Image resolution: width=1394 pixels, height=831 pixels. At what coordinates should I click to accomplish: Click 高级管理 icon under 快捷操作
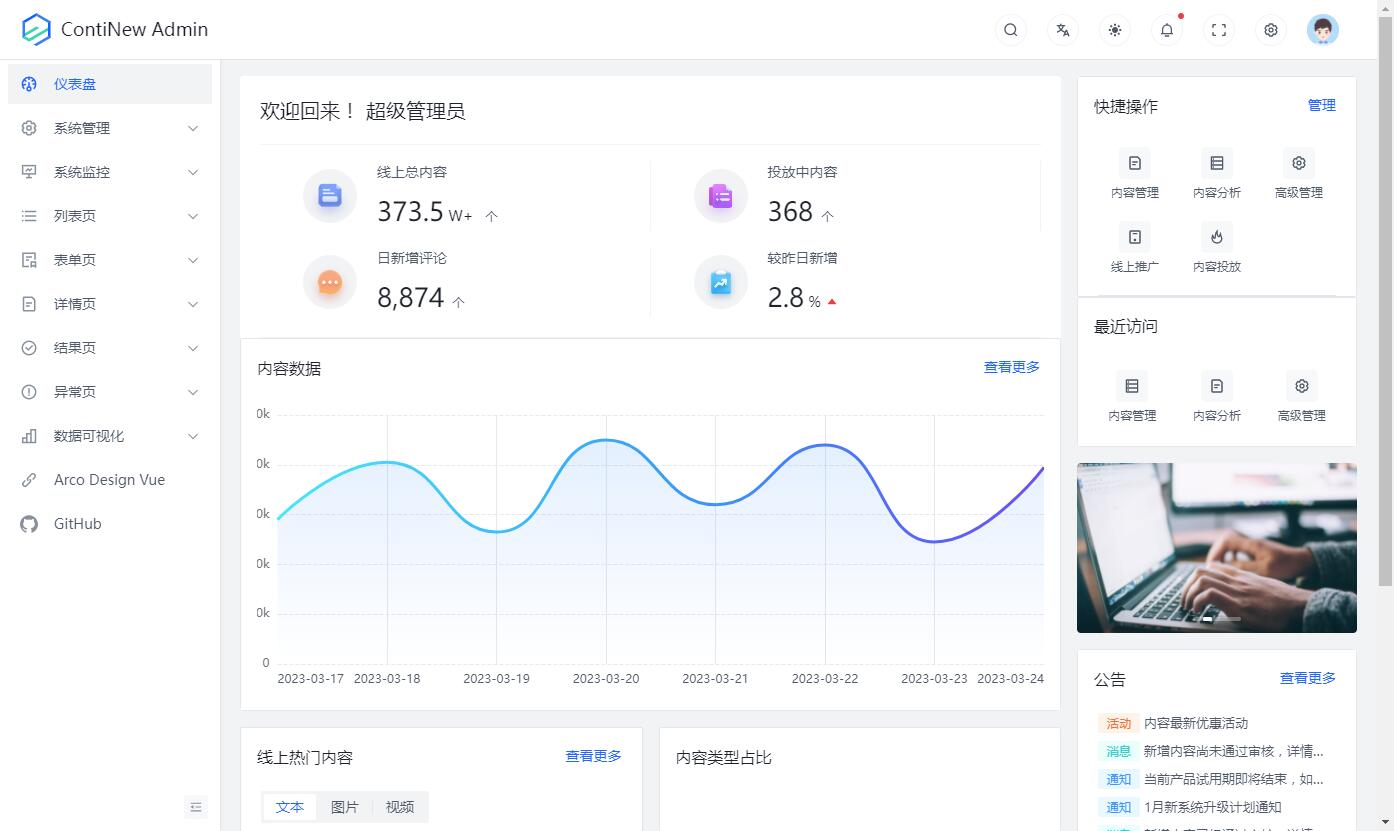pos(1299,163)
